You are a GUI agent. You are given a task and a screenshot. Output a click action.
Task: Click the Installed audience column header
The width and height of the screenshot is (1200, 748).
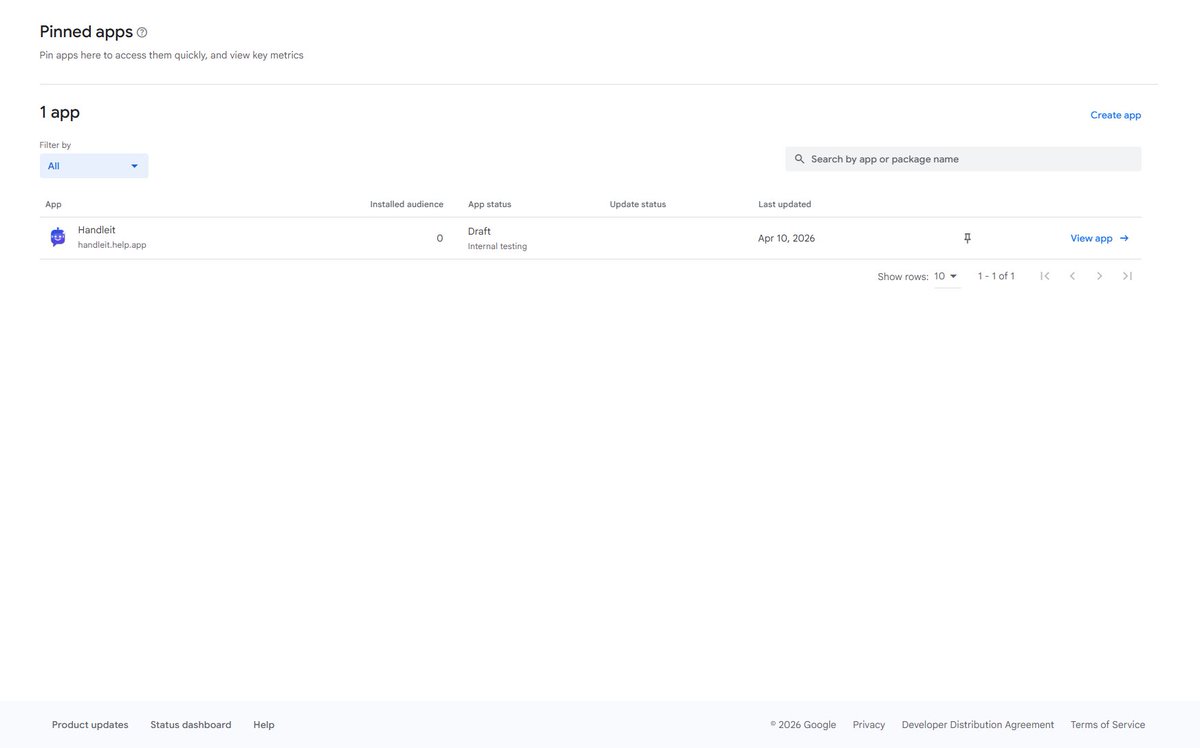(x=407, y=204)
